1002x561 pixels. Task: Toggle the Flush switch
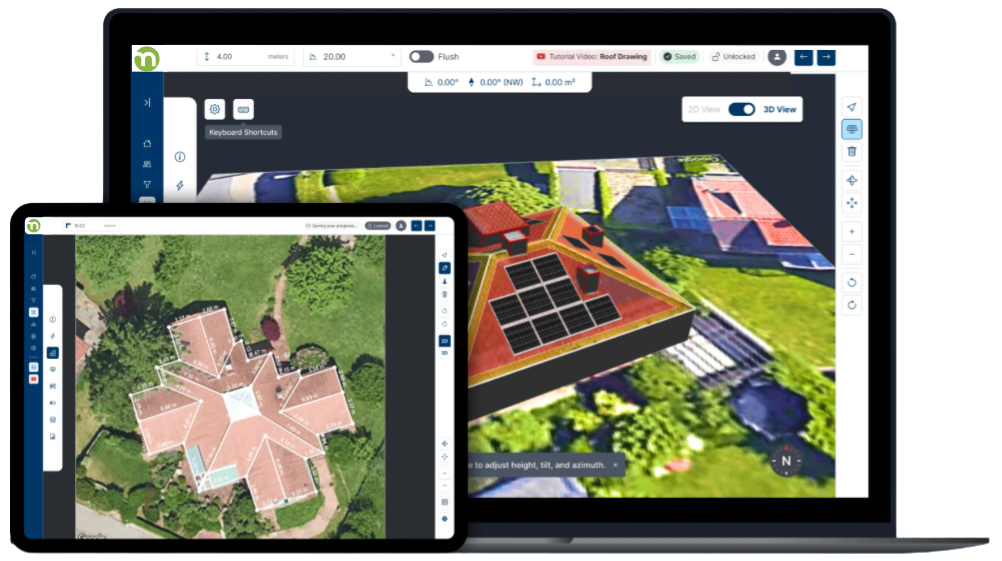pos(421,57)
